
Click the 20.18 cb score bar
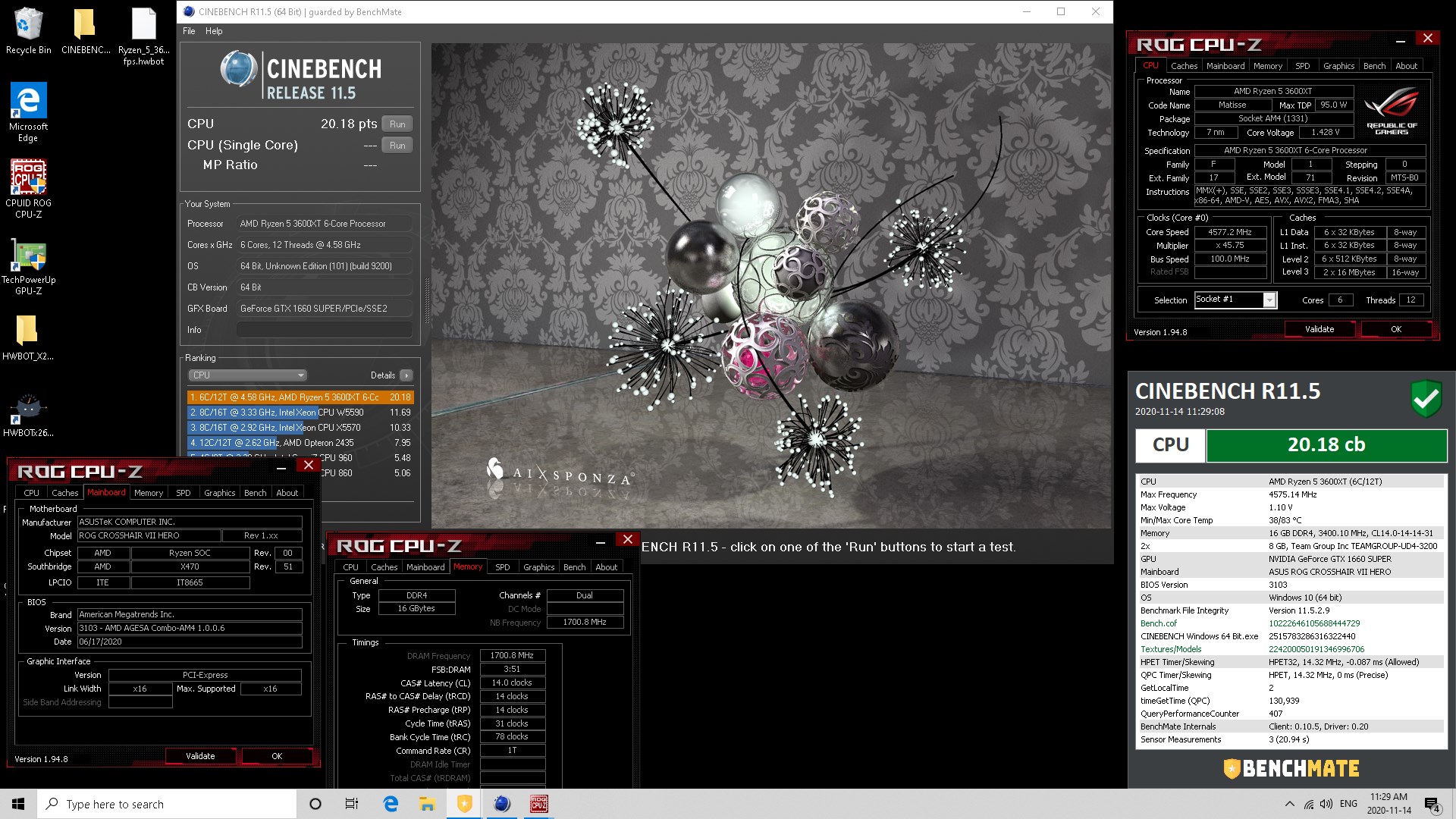(1326, 445)
